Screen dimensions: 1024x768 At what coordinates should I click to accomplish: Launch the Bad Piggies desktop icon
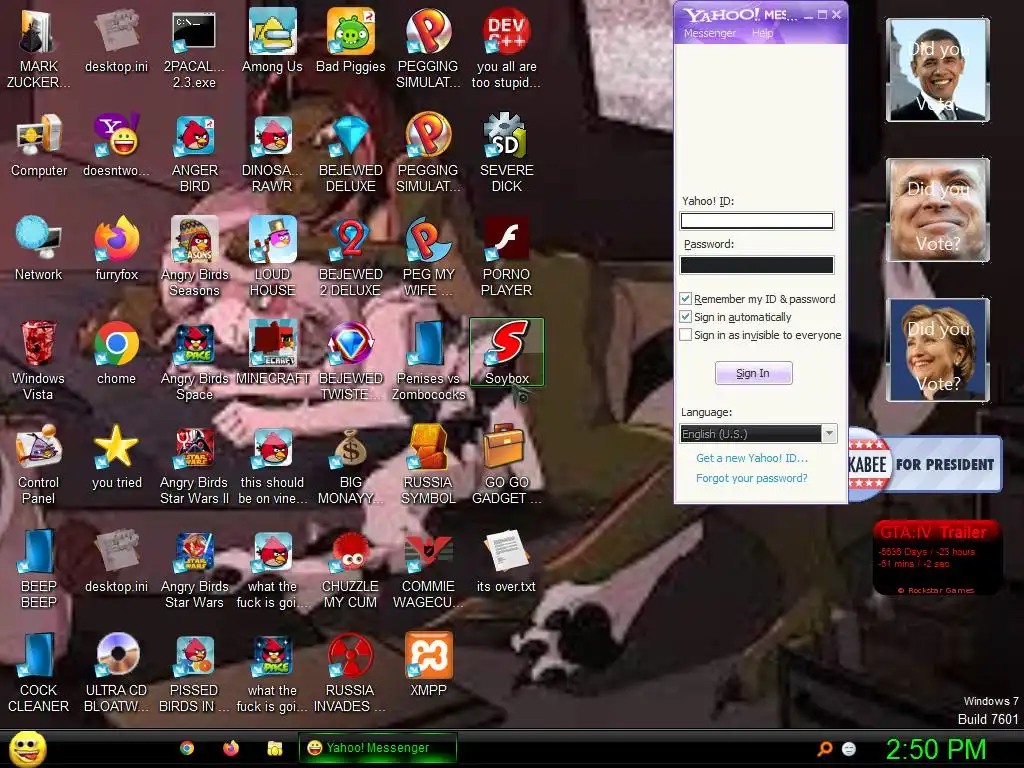[x=351, y=40]
